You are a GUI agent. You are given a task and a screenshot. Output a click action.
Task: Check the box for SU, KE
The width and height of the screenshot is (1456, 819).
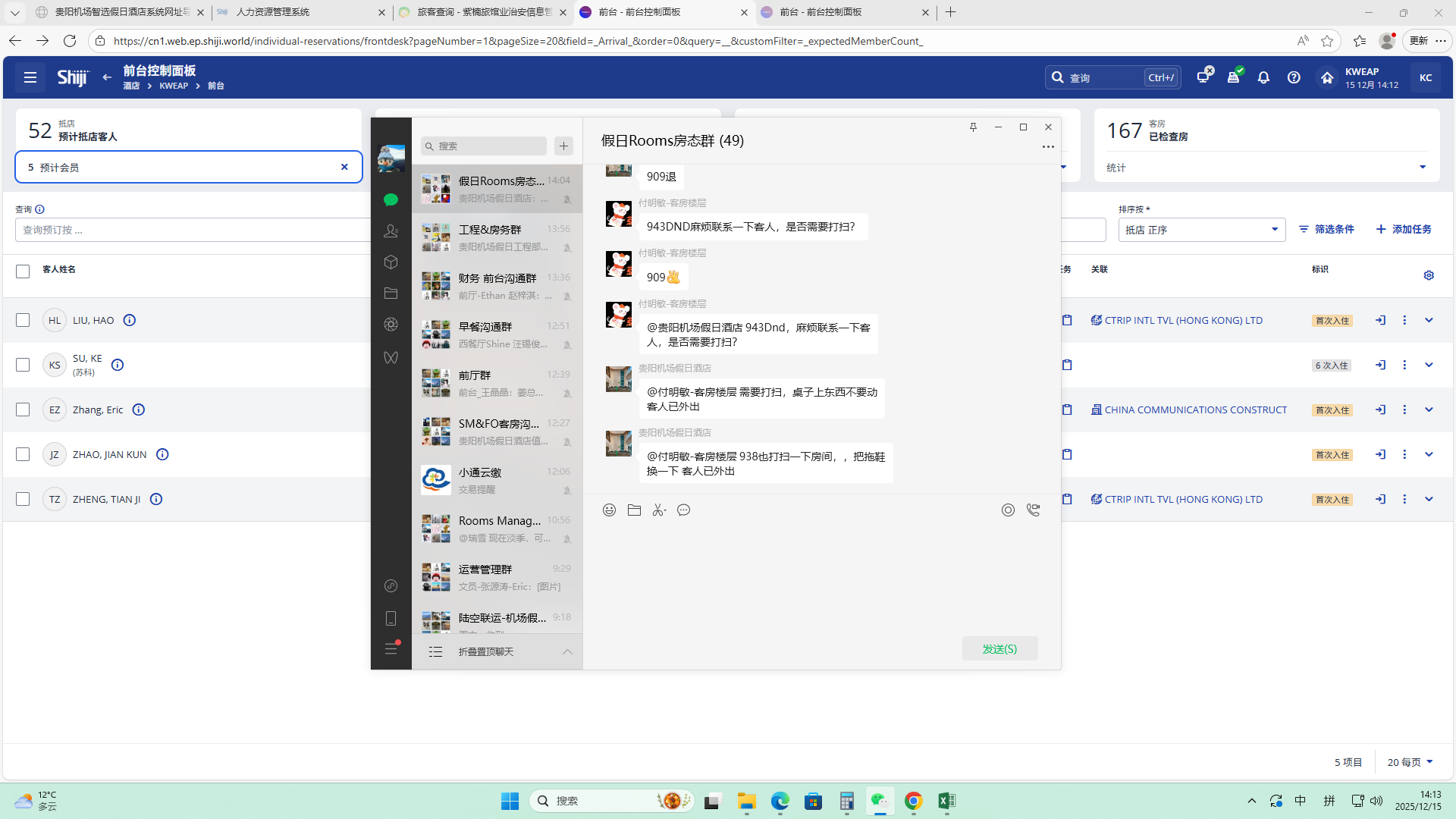click(x=23, y=365)
